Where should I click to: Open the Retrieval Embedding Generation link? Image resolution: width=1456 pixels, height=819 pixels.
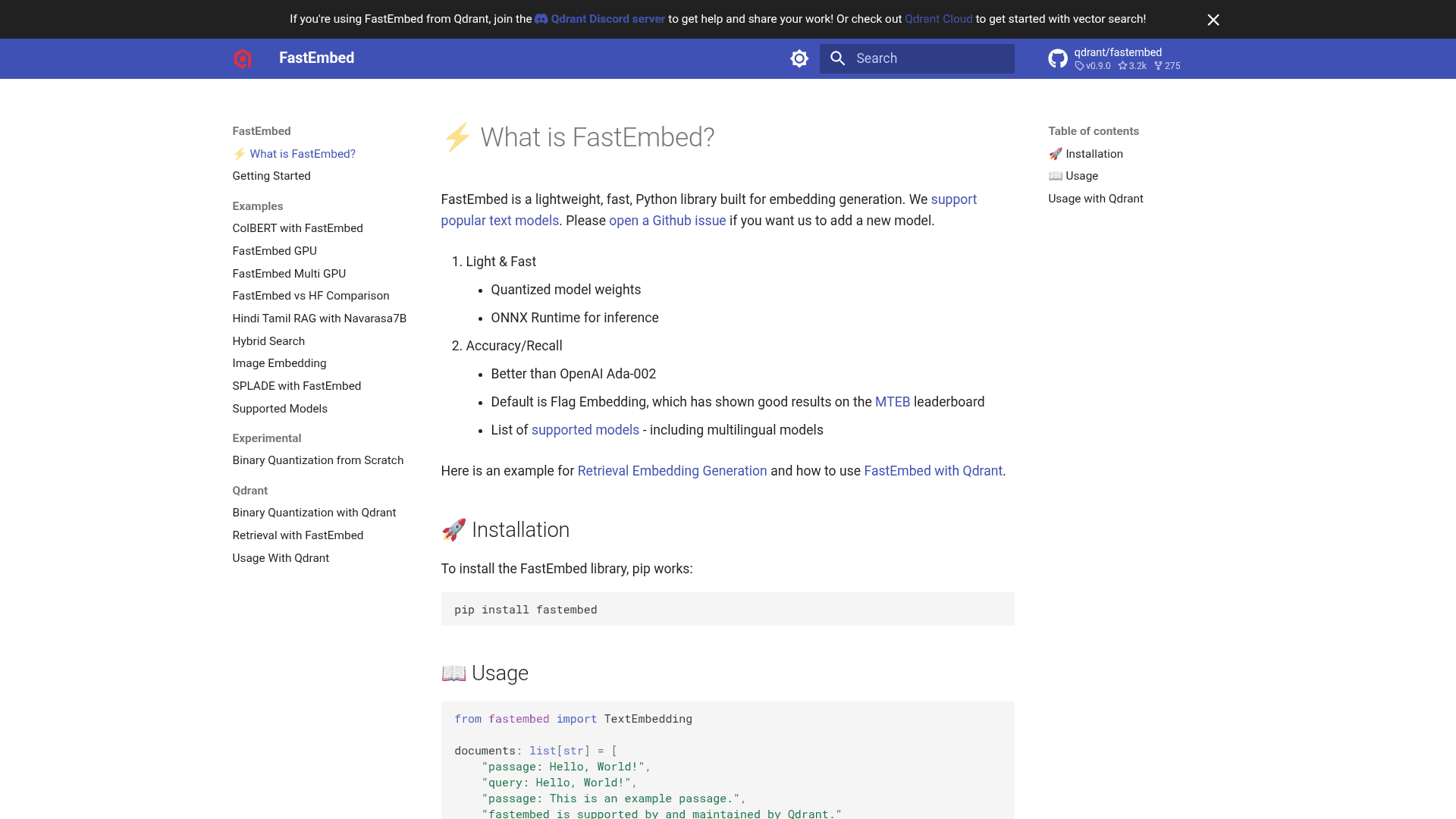click(x=672, y=471)
